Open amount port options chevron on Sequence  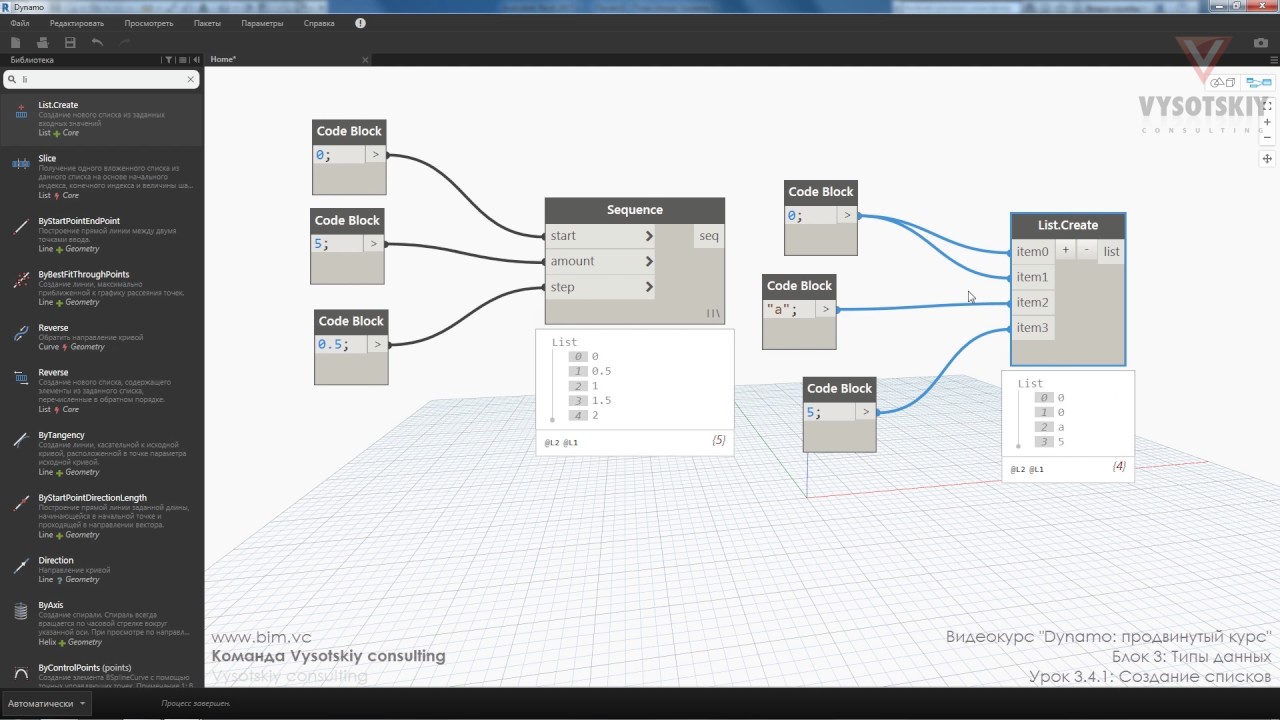[649, 261]
